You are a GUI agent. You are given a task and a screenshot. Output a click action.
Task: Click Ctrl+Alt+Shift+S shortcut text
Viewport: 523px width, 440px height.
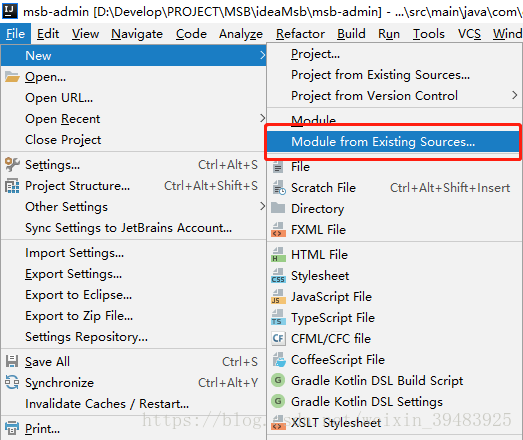[211, 186]
